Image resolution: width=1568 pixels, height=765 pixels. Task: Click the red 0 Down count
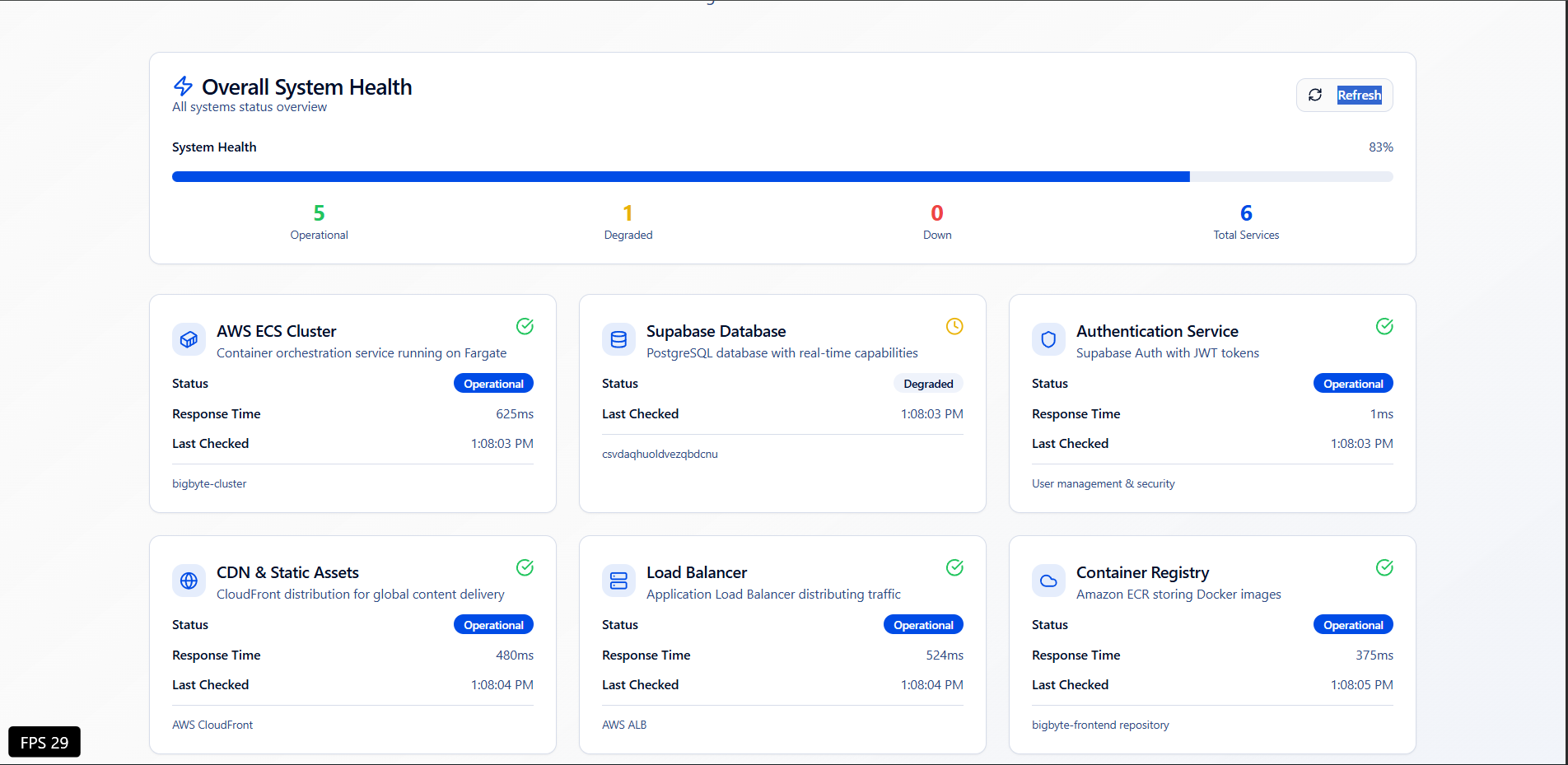pyautogui.click(x=937, y=213)
